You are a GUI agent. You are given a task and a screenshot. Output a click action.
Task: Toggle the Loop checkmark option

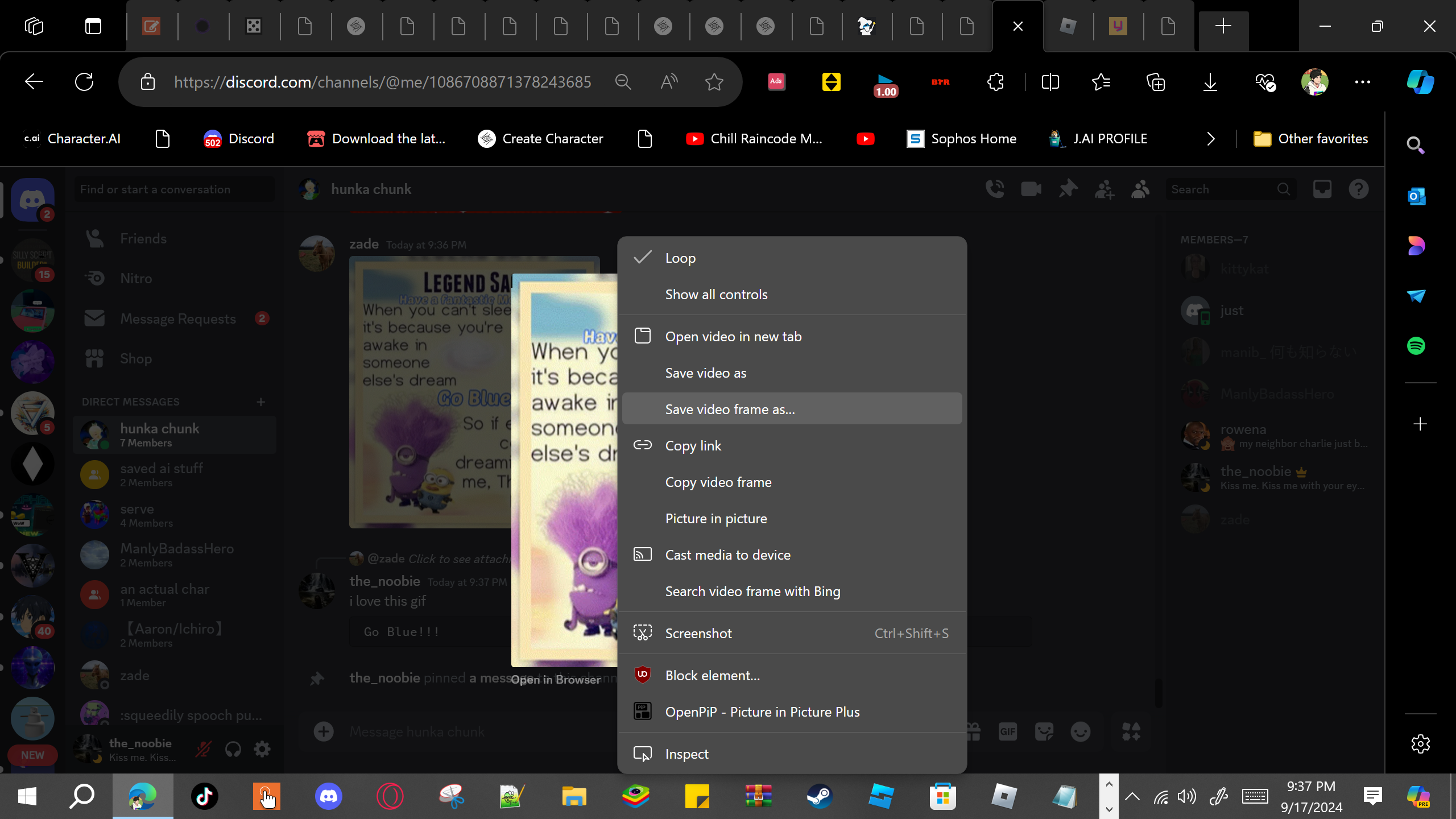tap(680, 258)
